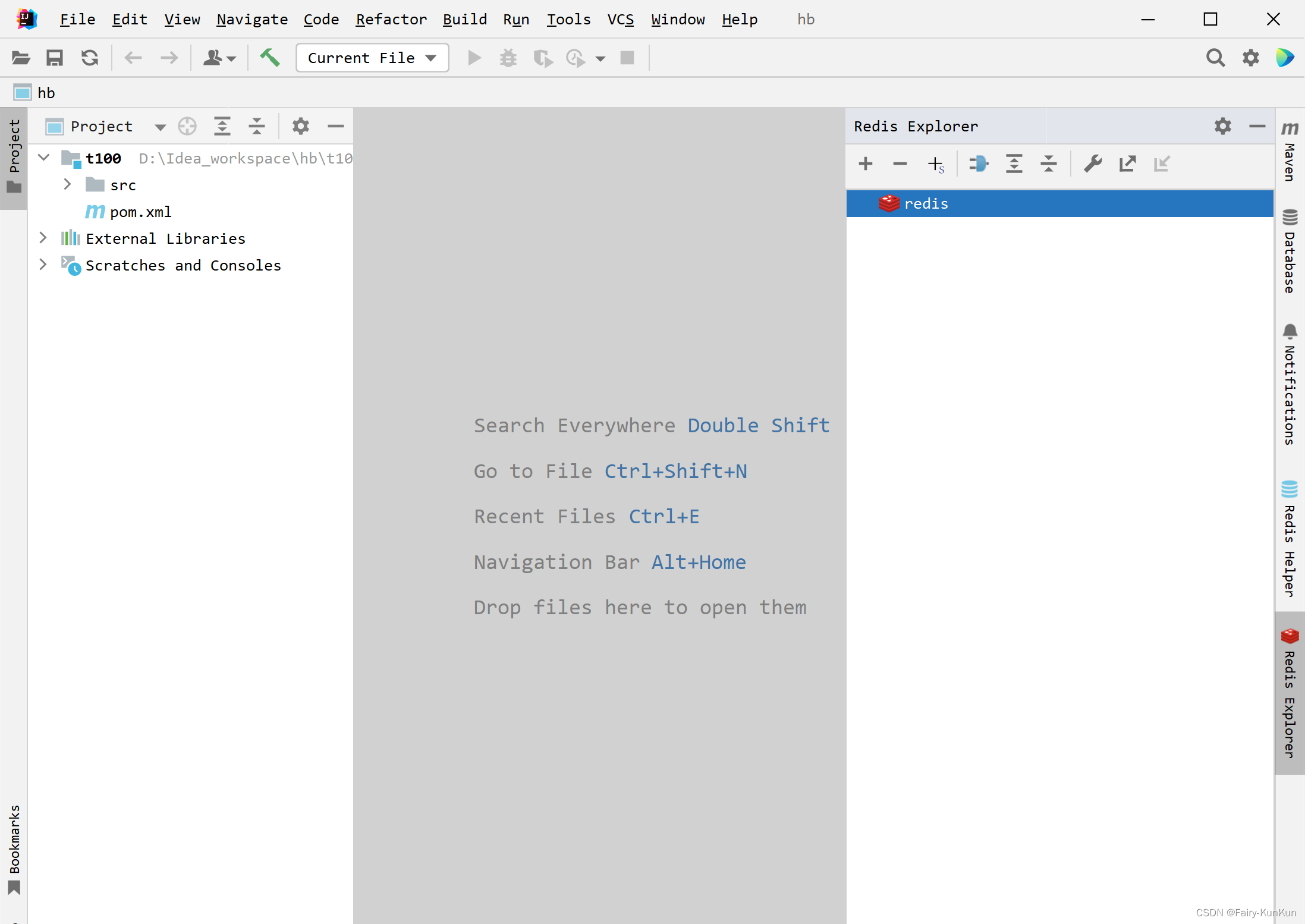The width and height of the screenshot is (1305, 924).
Task: Open the Current File run configuration dropdown
Action: click(372, 58)
